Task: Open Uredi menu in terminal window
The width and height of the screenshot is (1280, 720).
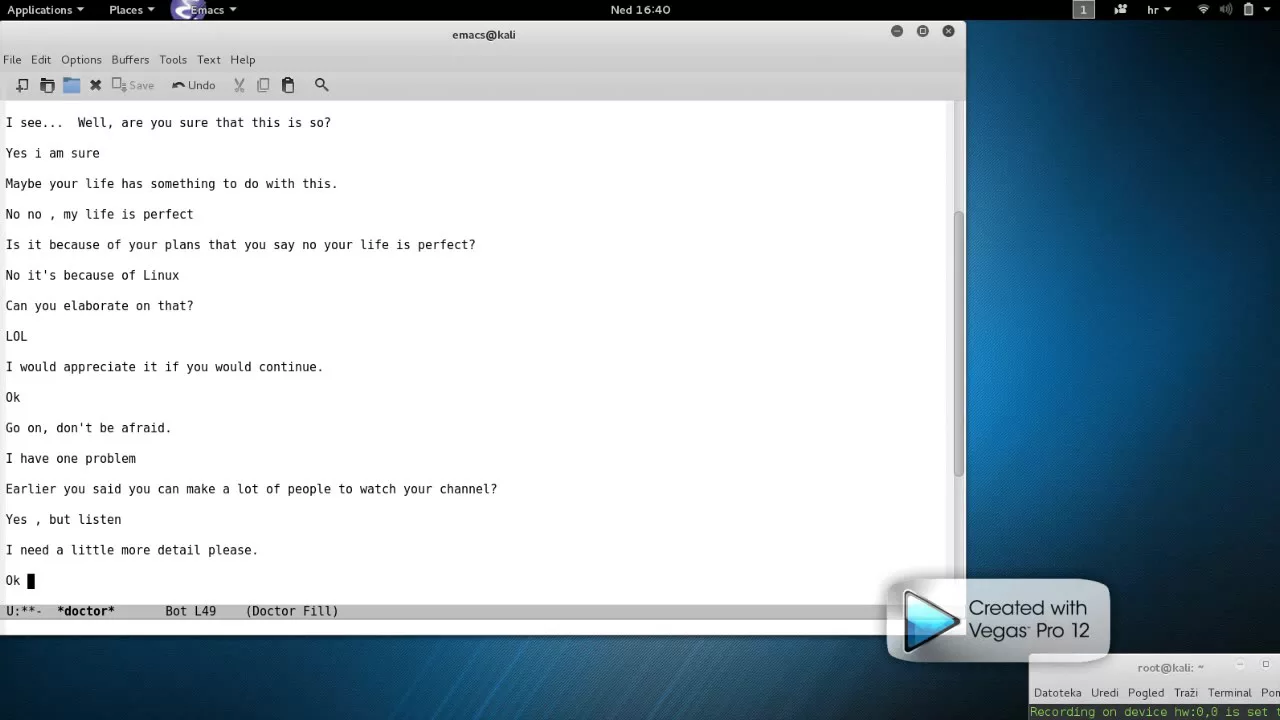Action: click(x=1105, y=693)
